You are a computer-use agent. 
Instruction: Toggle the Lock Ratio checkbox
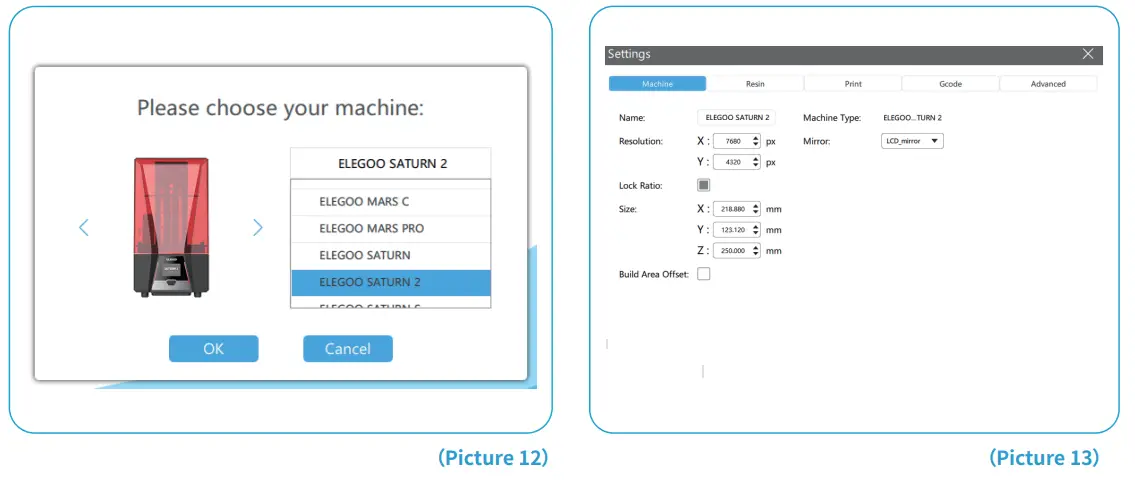coord(704,185)
